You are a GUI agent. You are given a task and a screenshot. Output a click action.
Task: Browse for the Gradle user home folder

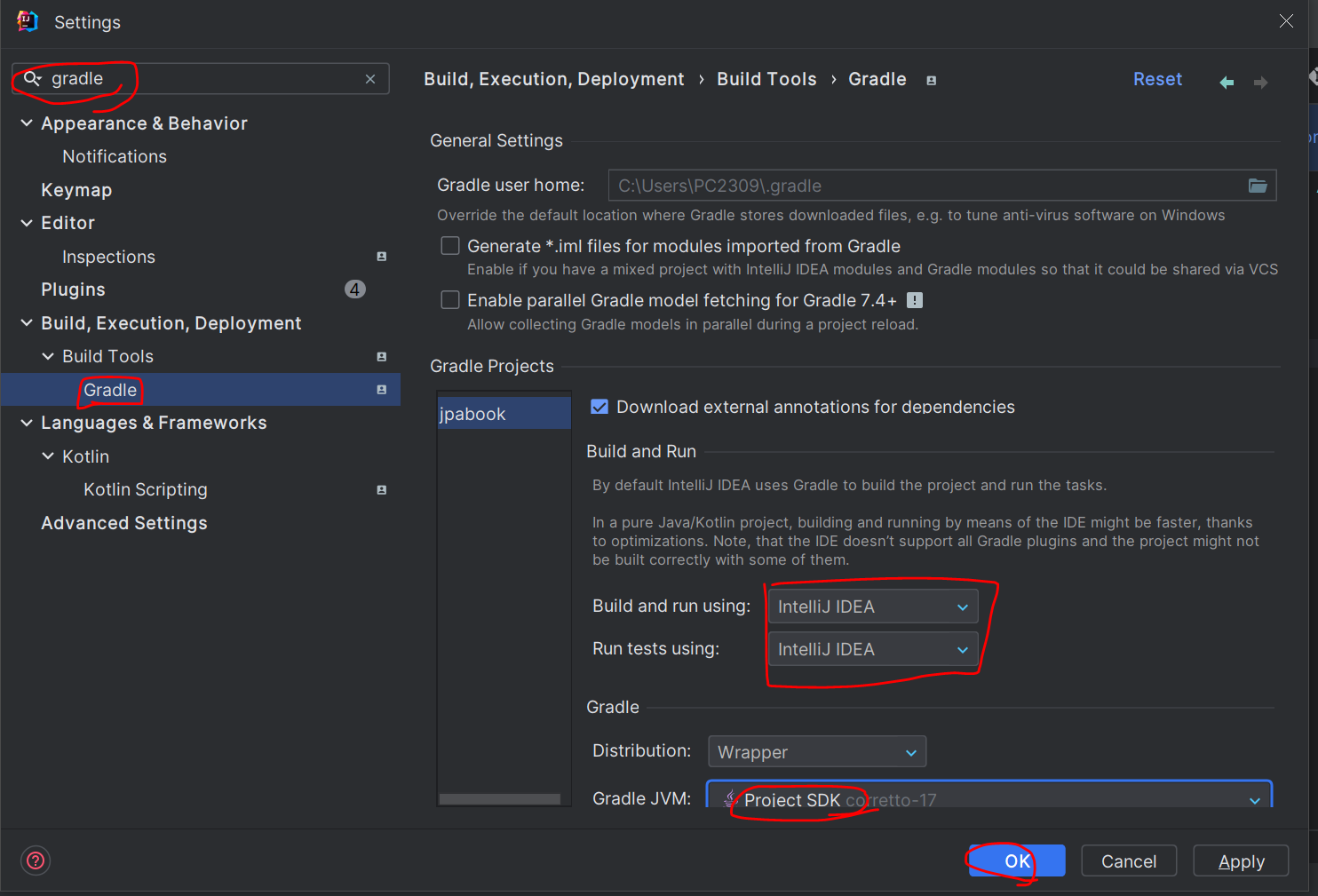[x=1258, y=186]
